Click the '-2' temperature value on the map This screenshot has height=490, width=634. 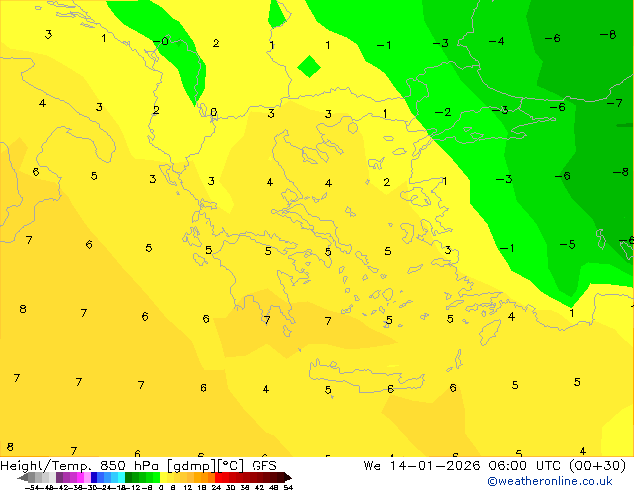(x=443, y=112)
